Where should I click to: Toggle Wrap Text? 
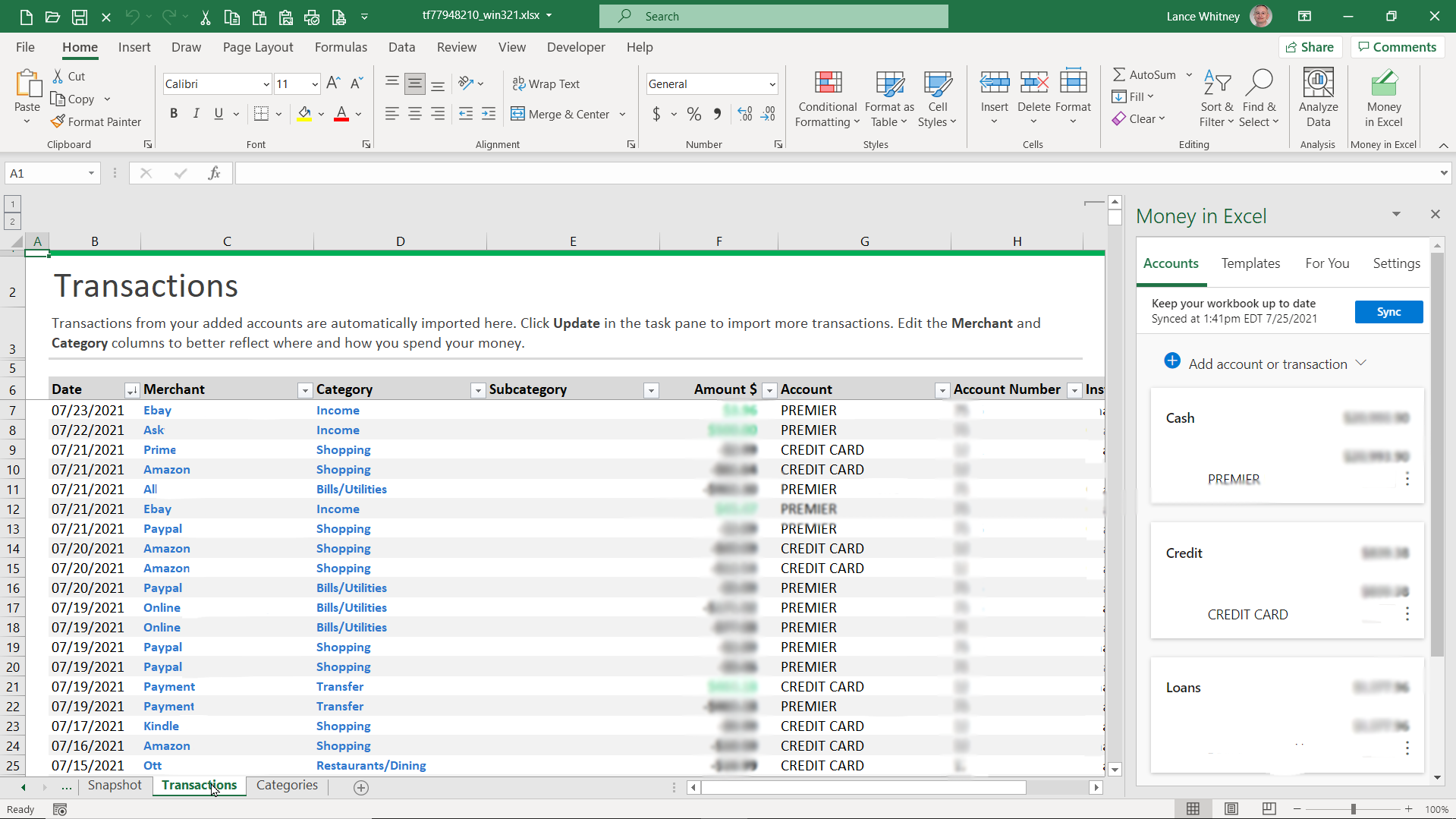point(546,83)
